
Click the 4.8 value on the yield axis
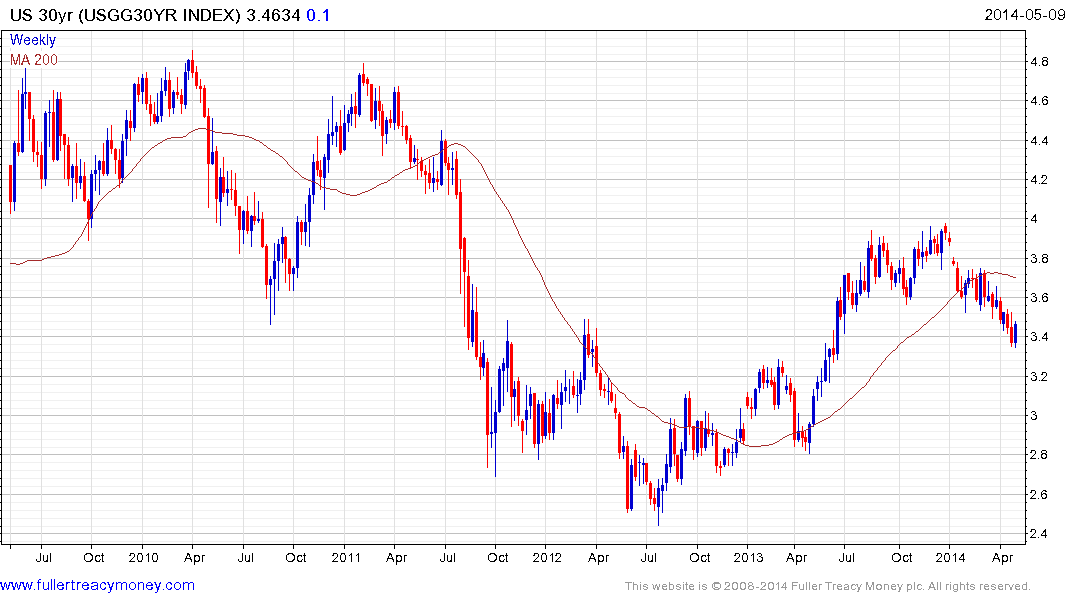[1039, 62]
